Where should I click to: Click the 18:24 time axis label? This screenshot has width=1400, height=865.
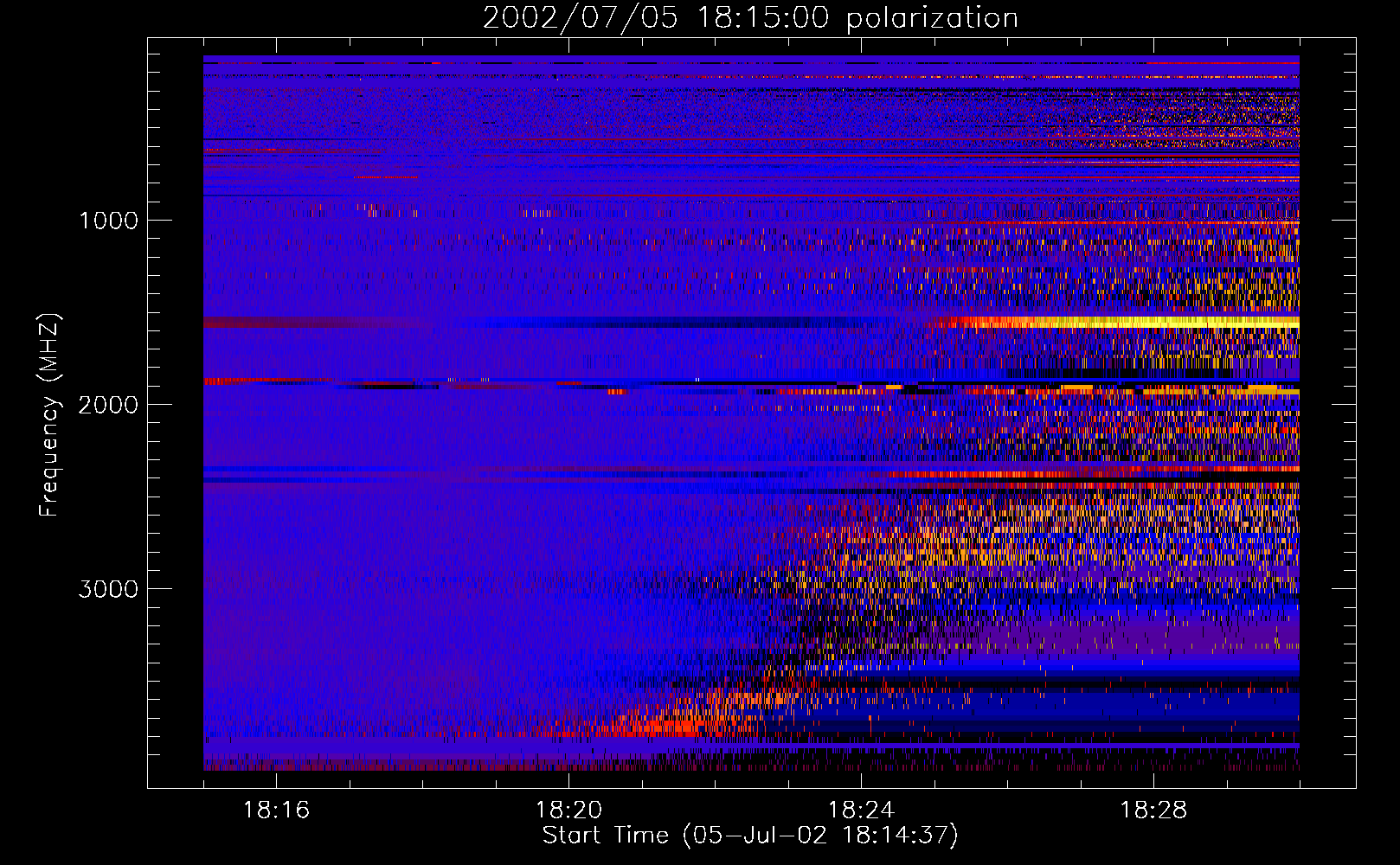tap(861, 811)
